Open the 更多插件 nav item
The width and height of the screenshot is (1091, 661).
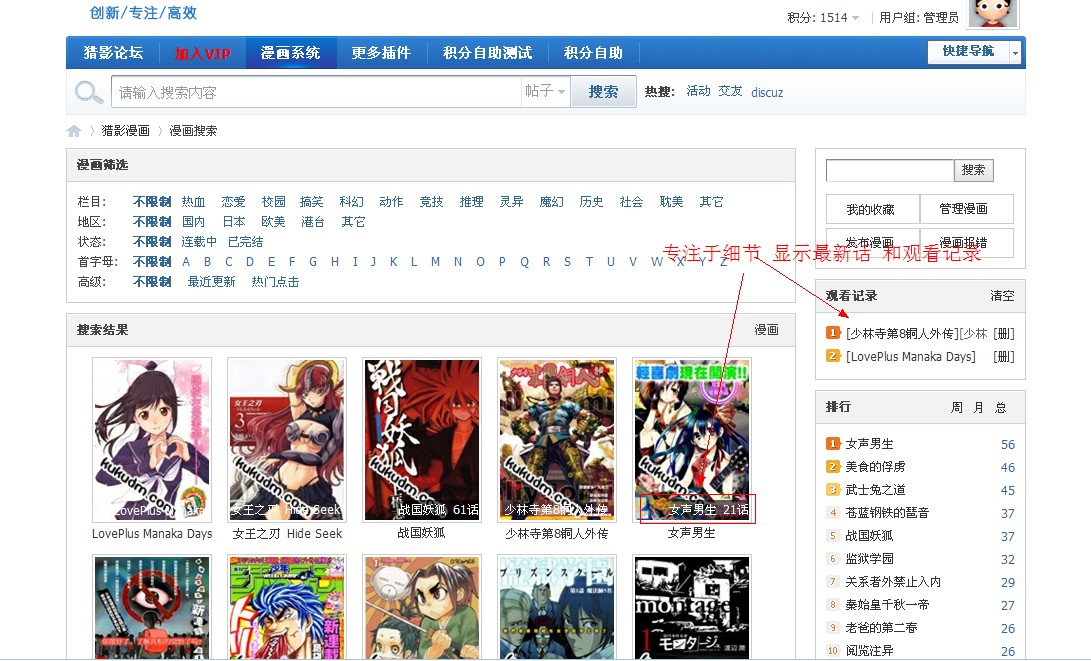(381, 53)
